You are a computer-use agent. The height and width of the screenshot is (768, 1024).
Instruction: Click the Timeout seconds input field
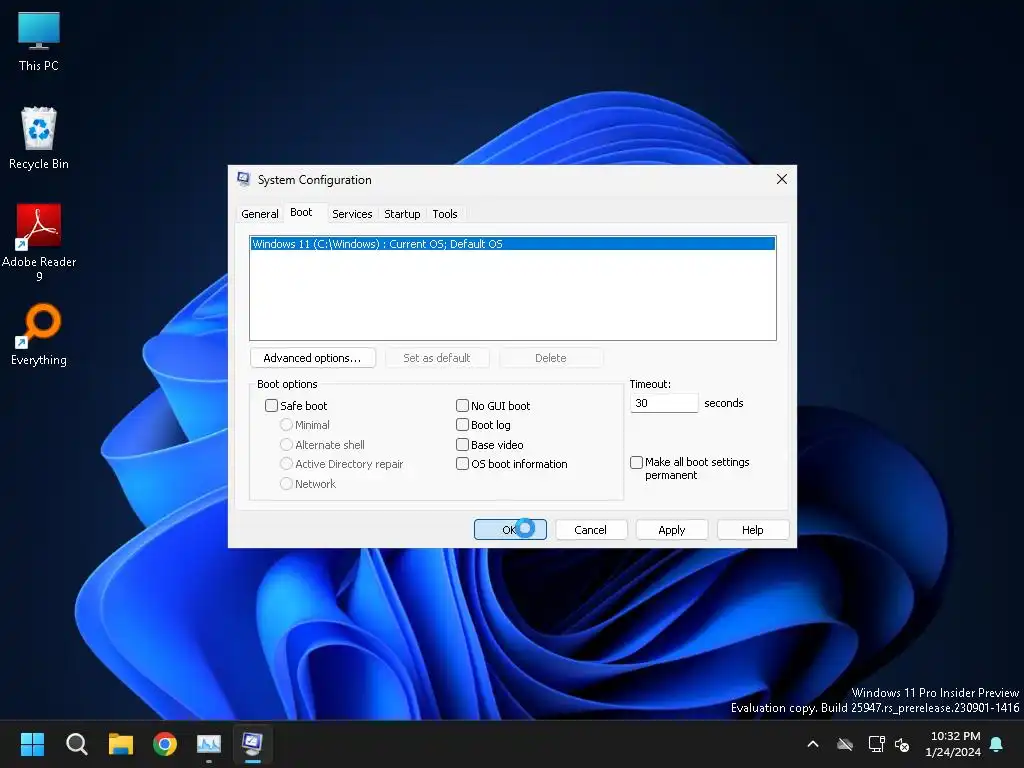pos(664,403)
